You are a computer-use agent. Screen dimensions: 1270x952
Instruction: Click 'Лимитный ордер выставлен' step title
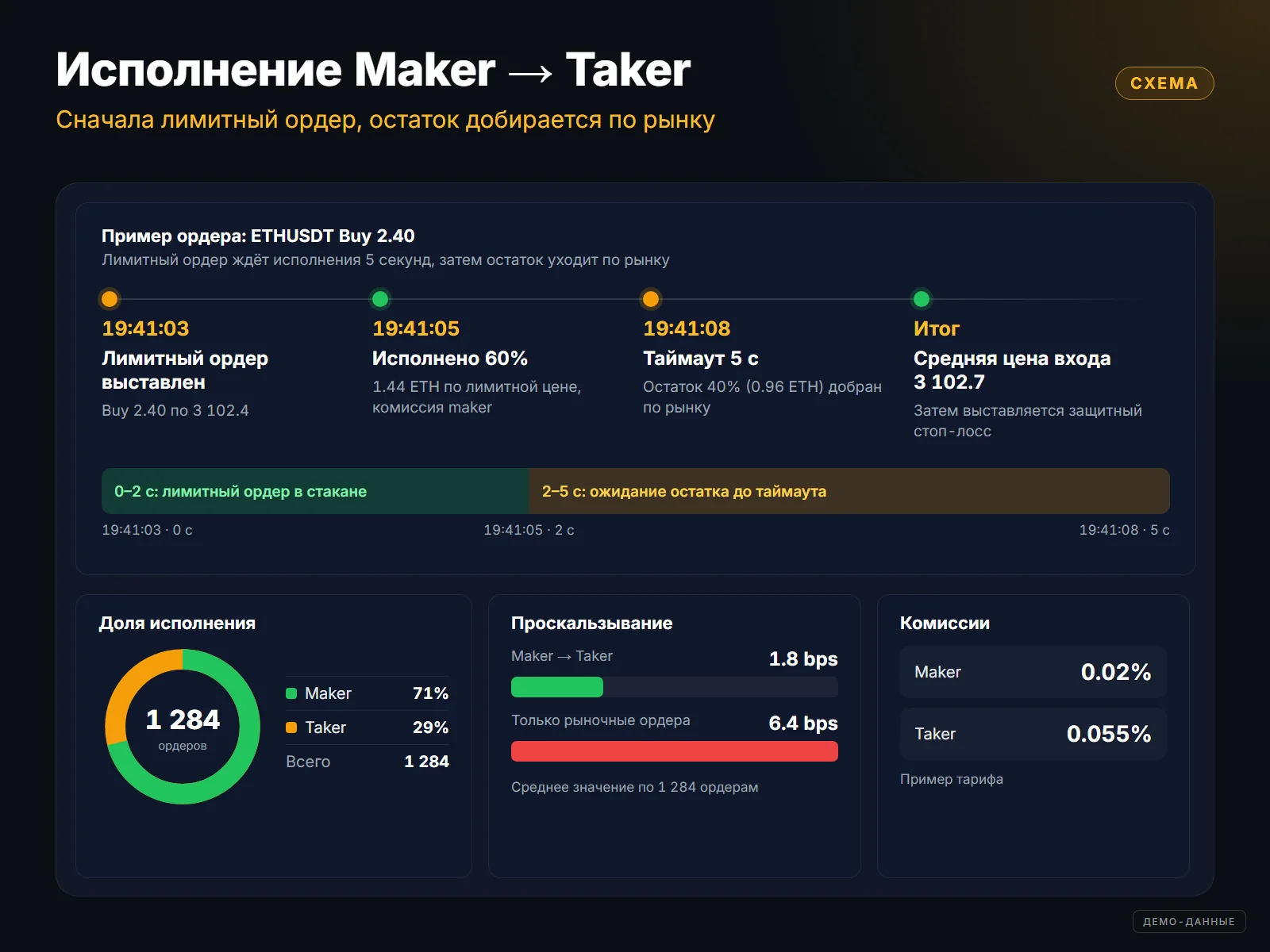(x=185, y=370)
